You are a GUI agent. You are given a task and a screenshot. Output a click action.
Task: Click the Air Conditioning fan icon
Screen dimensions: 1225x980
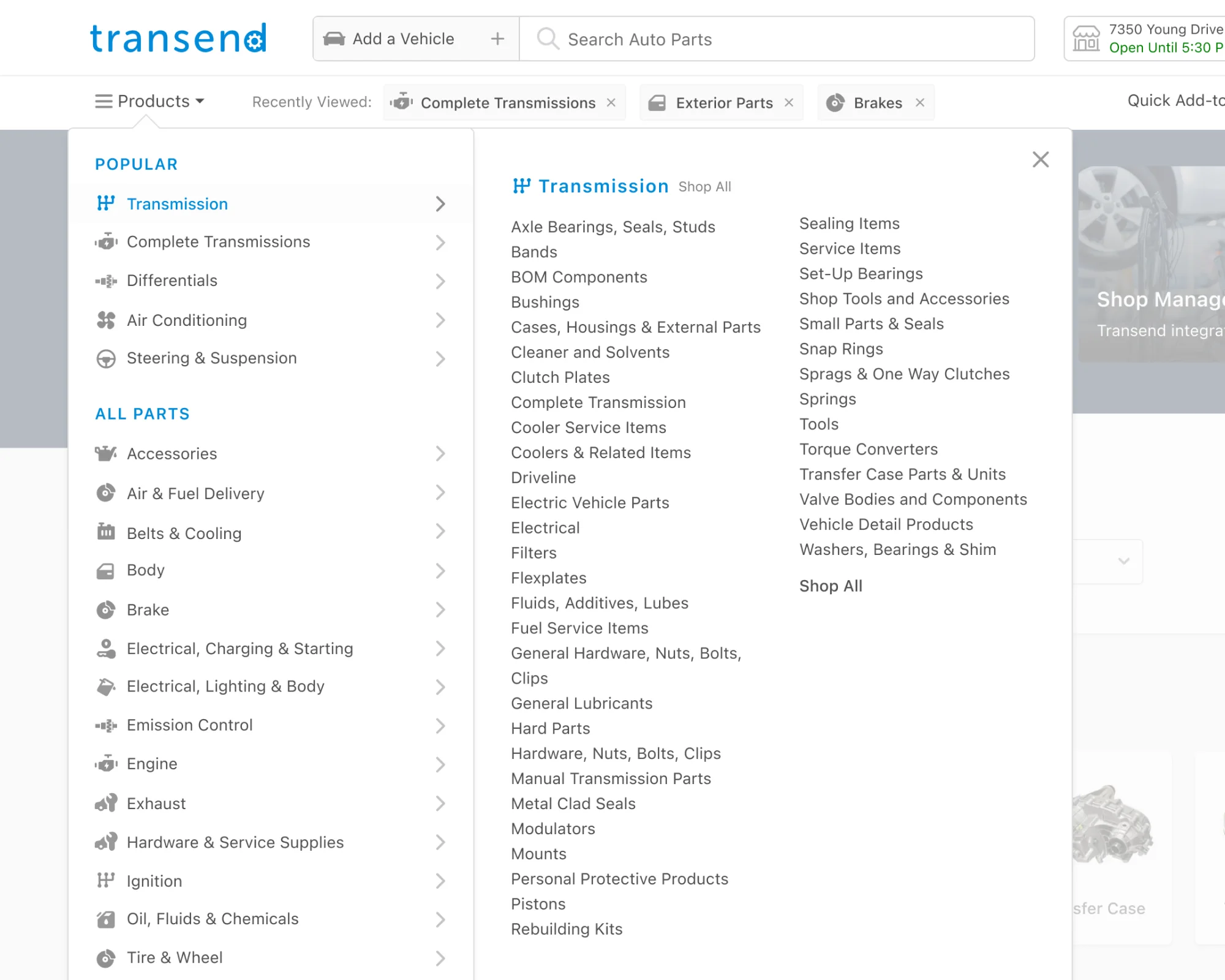(x=106, y=320)
